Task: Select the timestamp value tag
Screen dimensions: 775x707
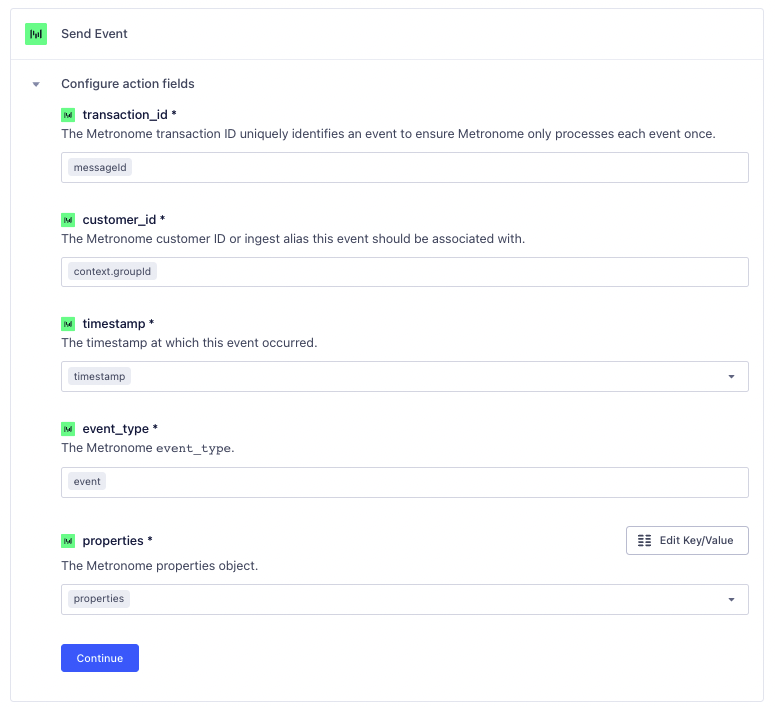Action: 99,377
